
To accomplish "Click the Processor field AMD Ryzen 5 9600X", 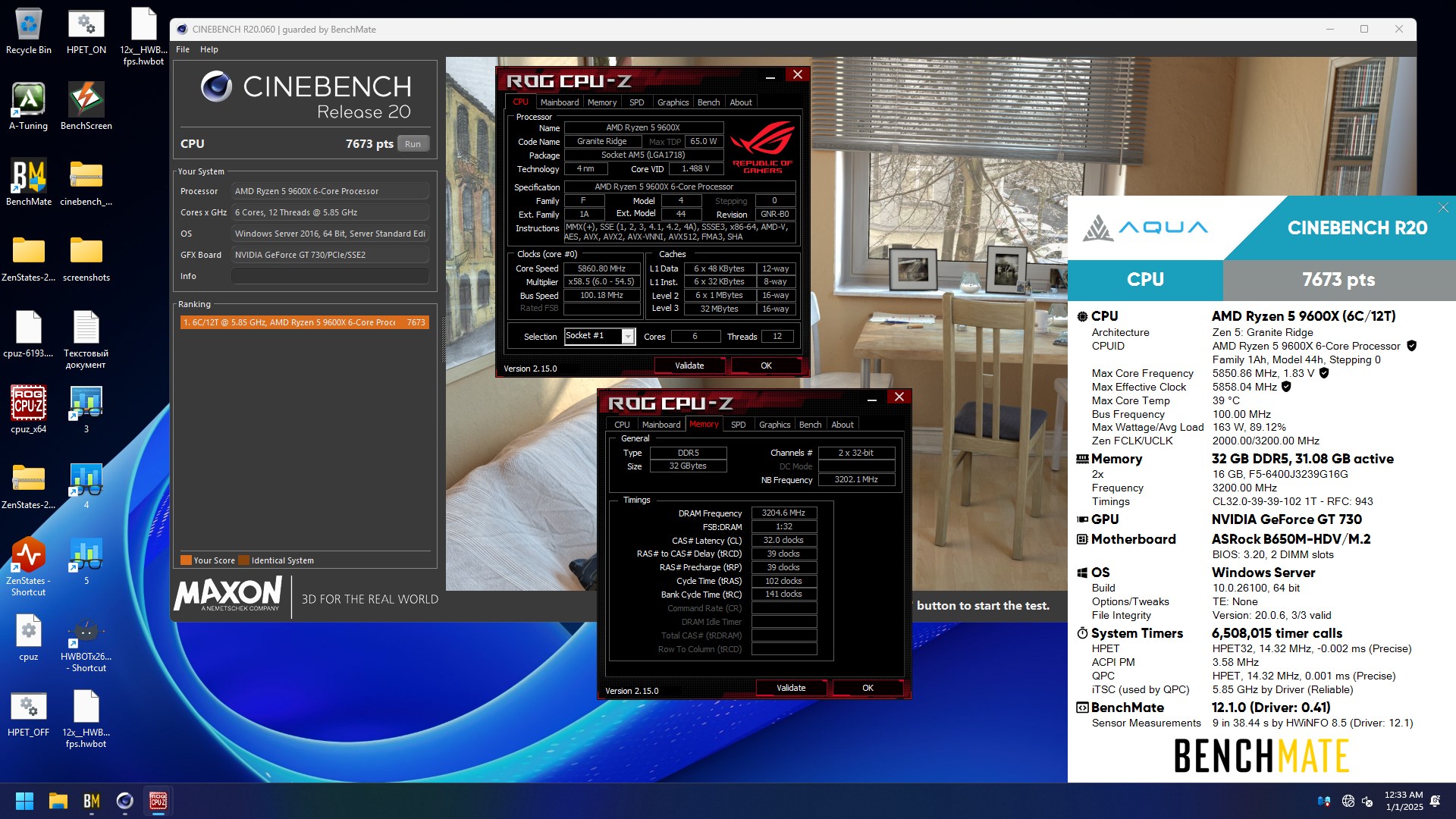I will point(330,191).
